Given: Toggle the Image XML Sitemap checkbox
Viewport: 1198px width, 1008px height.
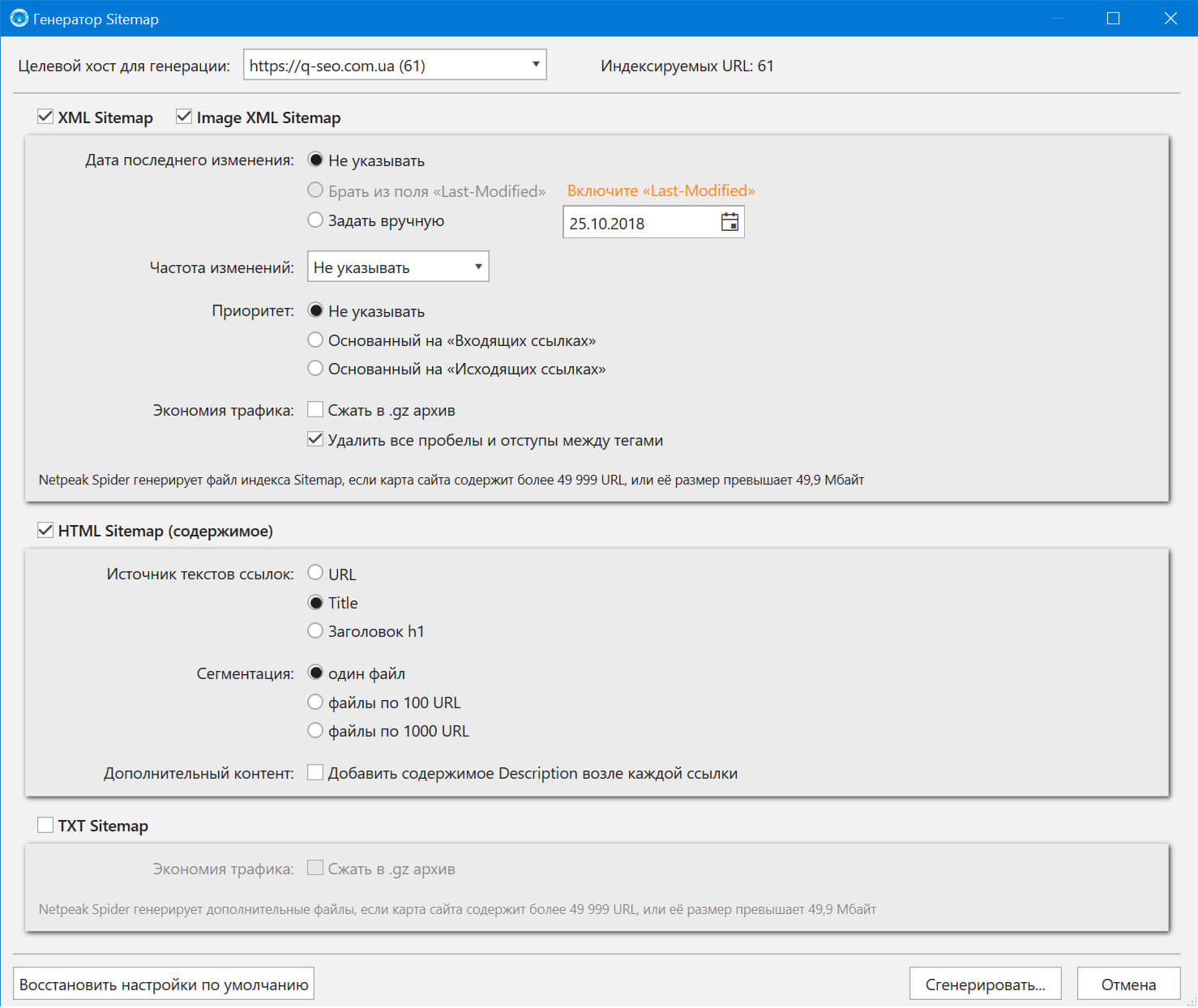Looking at the screenshot, I should click(x=184, y=117).
